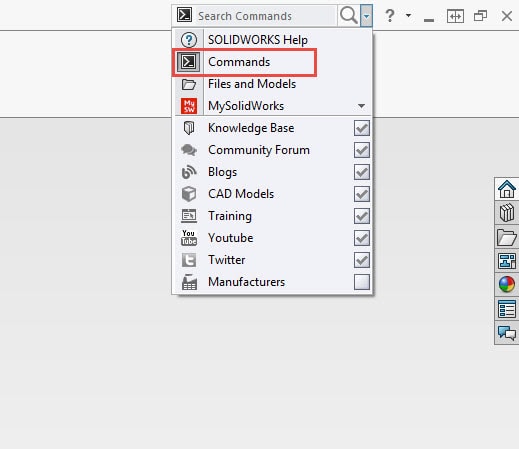Image resolution: width=519 pixels, height=449 pixels.
Task: Restore down the application window
Action: coord(480,16)
